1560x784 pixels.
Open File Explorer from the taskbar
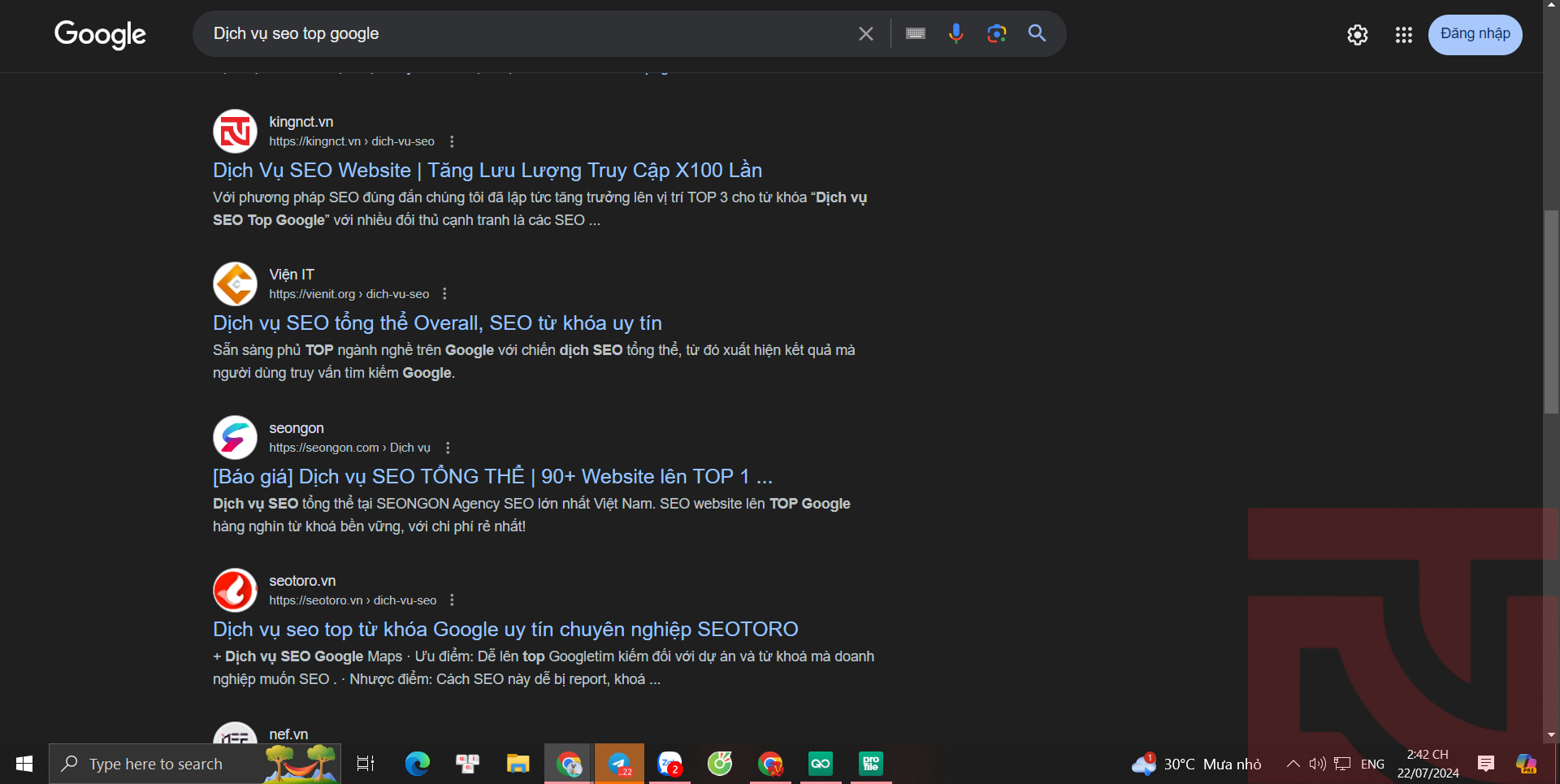click(518, 764)
